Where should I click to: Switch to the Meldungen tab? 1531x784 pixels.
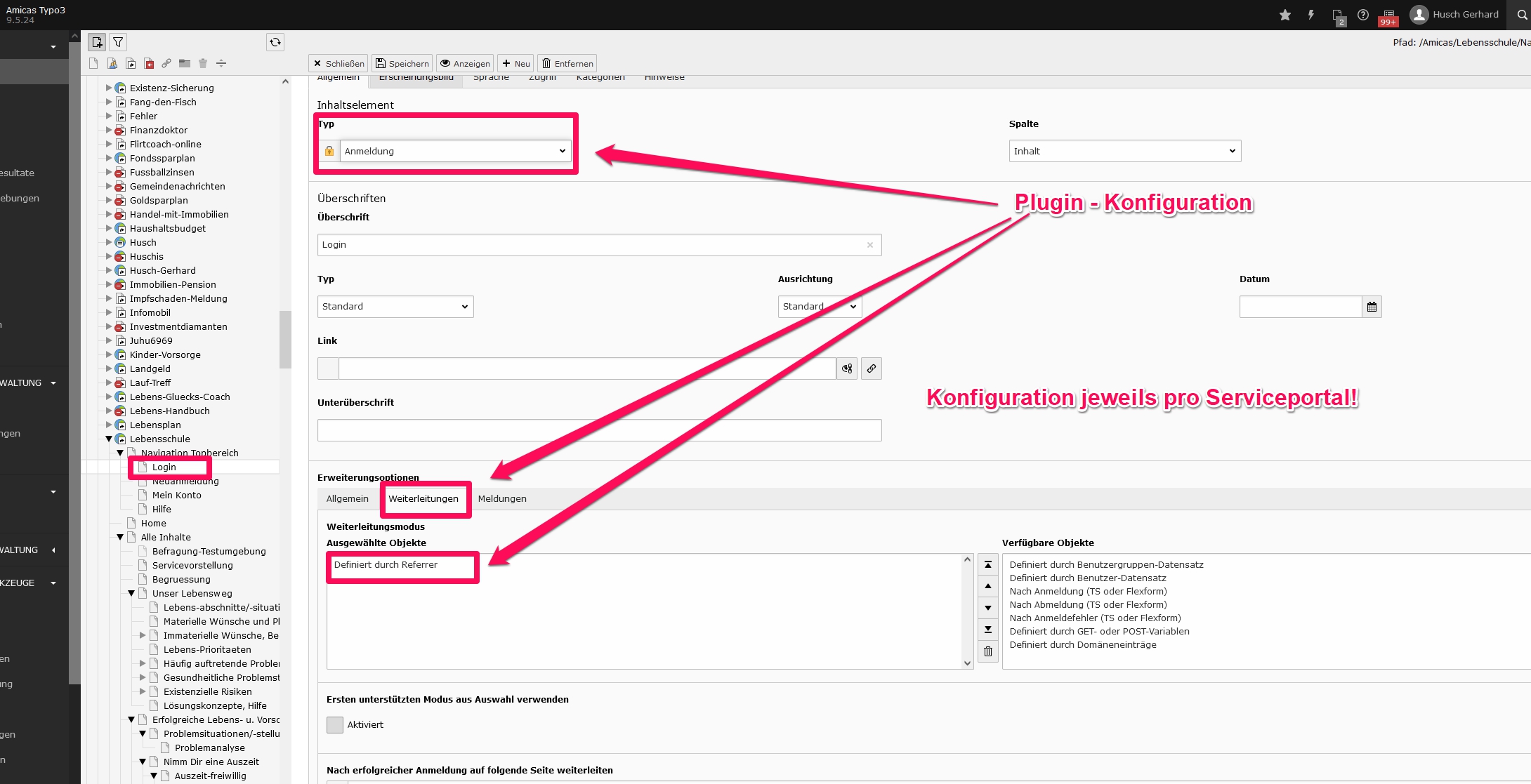coord(502,498)
